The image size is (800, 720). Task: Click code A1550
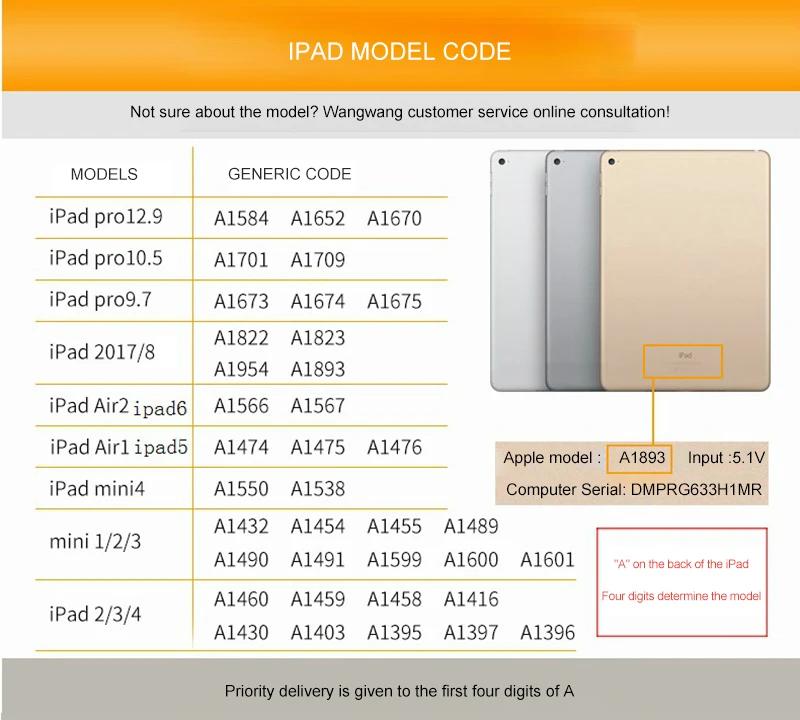coord(241,489)
